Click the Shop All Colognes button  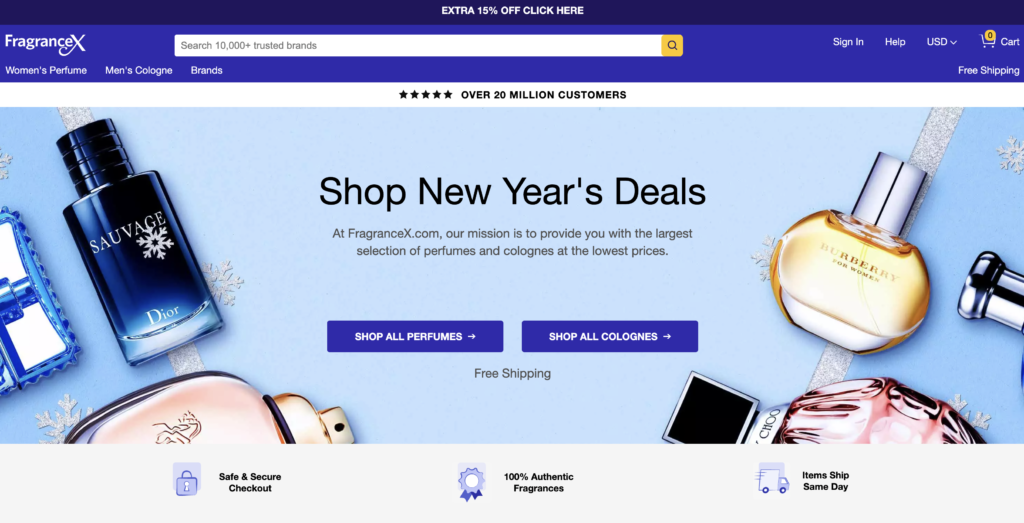[x=610, y=336]
